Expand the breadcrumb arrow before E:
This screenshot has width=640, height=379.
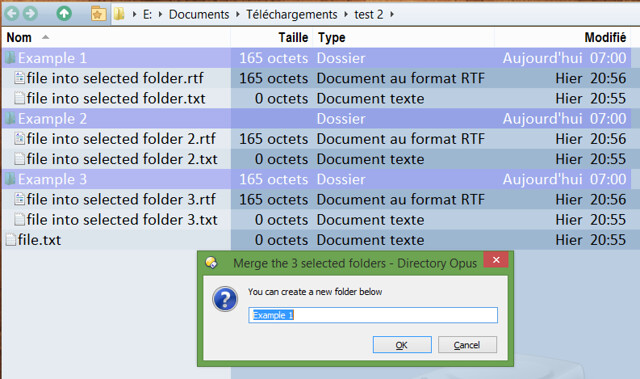coord(134,14)
